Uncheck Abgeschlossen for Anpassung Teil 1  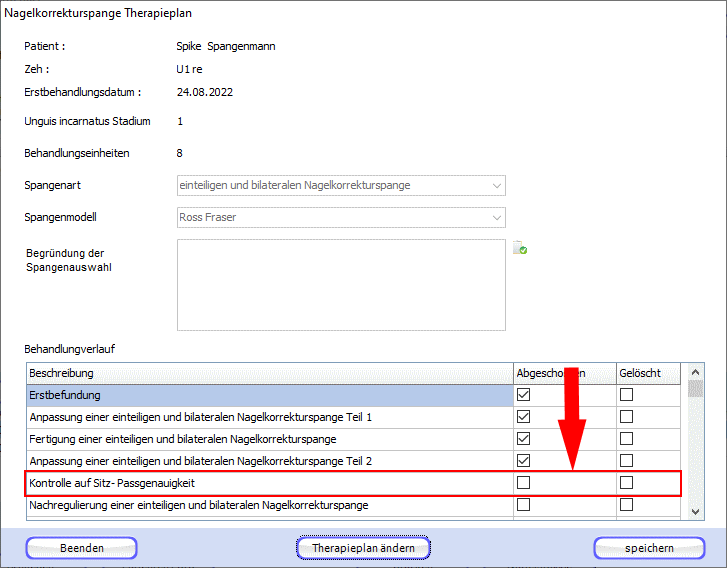tap(523, 417)
